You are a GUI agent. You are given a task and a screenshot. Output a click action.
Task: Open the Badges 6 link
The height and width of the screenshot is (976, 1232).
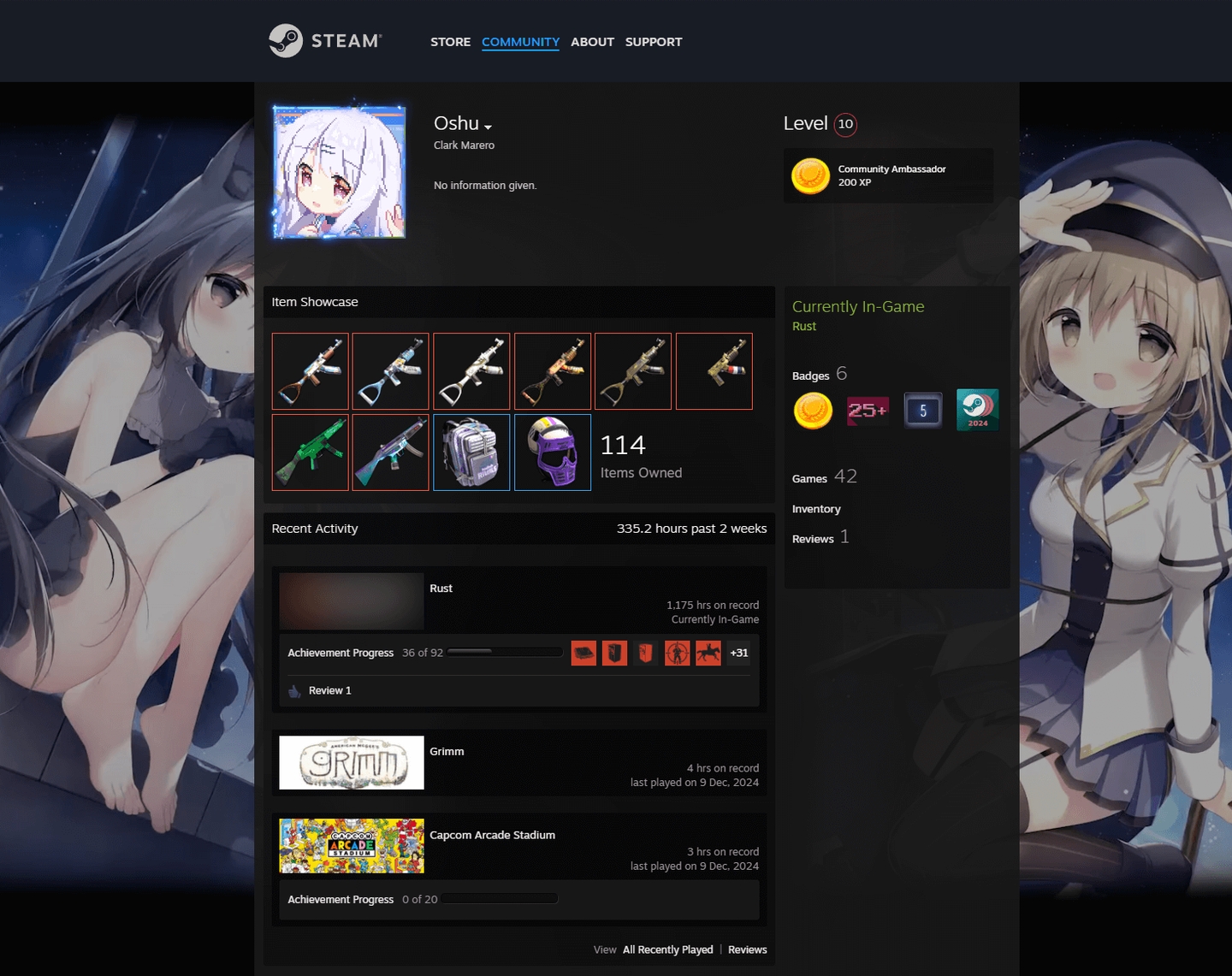(820, 374)
